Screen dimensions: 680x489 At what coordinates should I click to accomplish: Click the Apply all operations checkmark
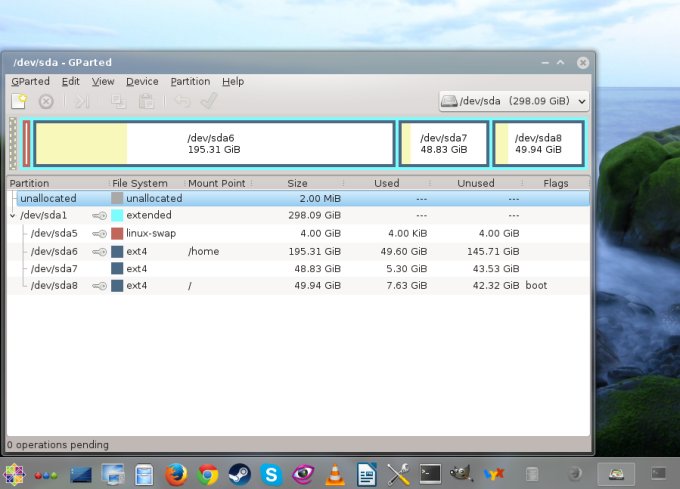click(x=208, y=101)
